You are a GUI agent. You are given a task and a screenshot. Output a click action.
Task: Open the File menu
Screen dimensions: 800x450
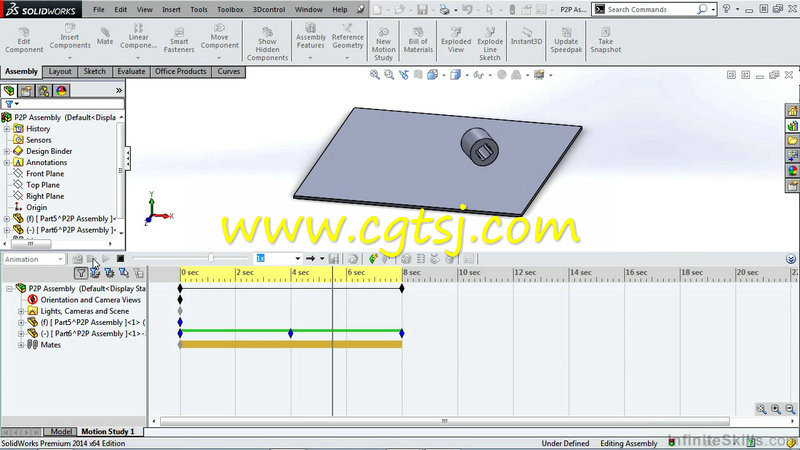pyautogui.click(x=98, y=9)
